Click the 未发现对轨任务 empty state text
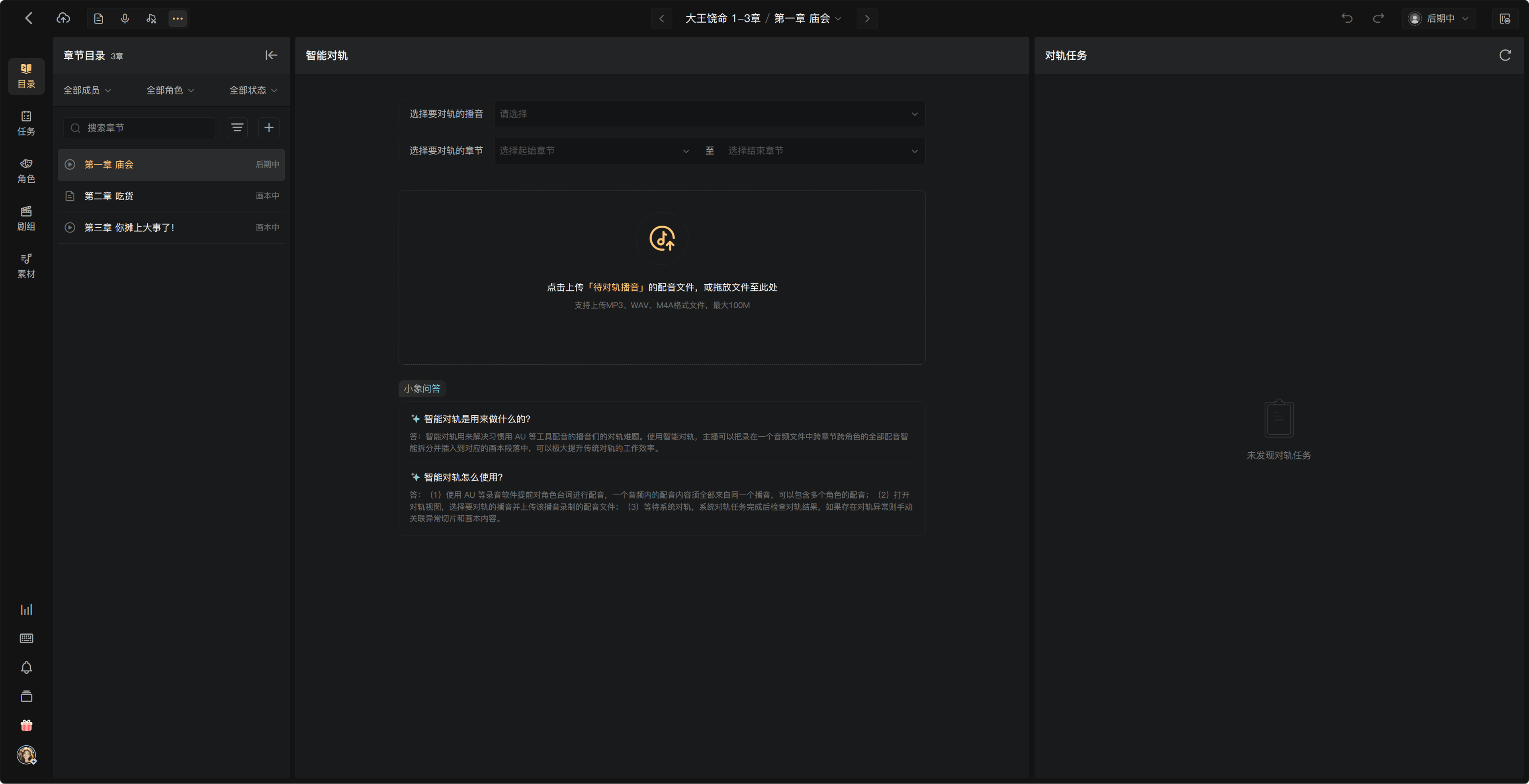 (x=1279, y=455)
